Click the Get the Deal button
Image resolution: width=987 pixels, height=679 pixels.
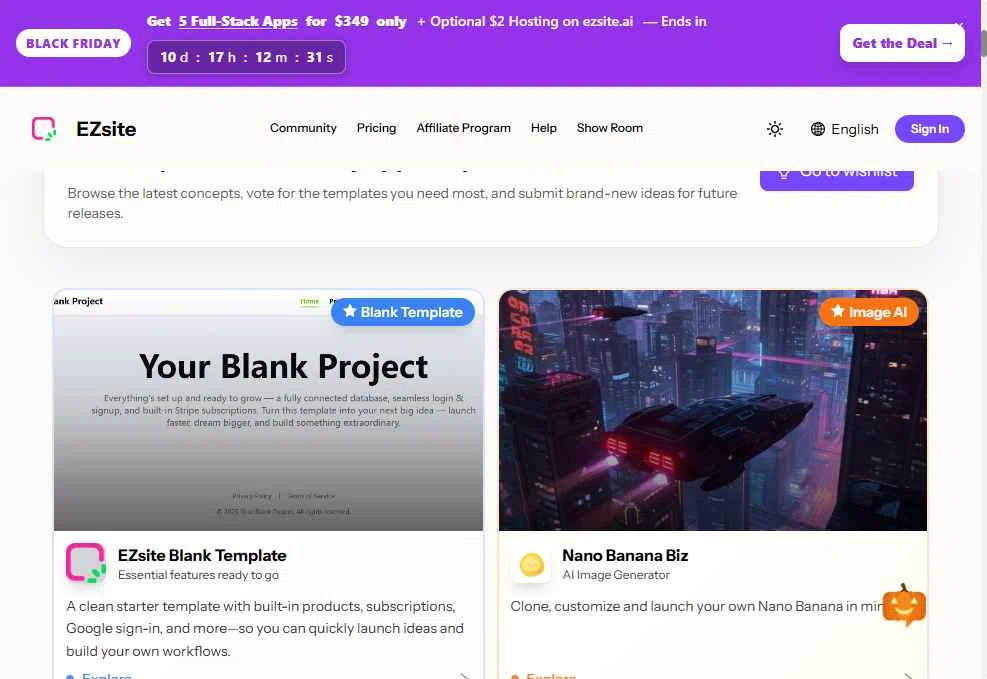tap(902, 43)
